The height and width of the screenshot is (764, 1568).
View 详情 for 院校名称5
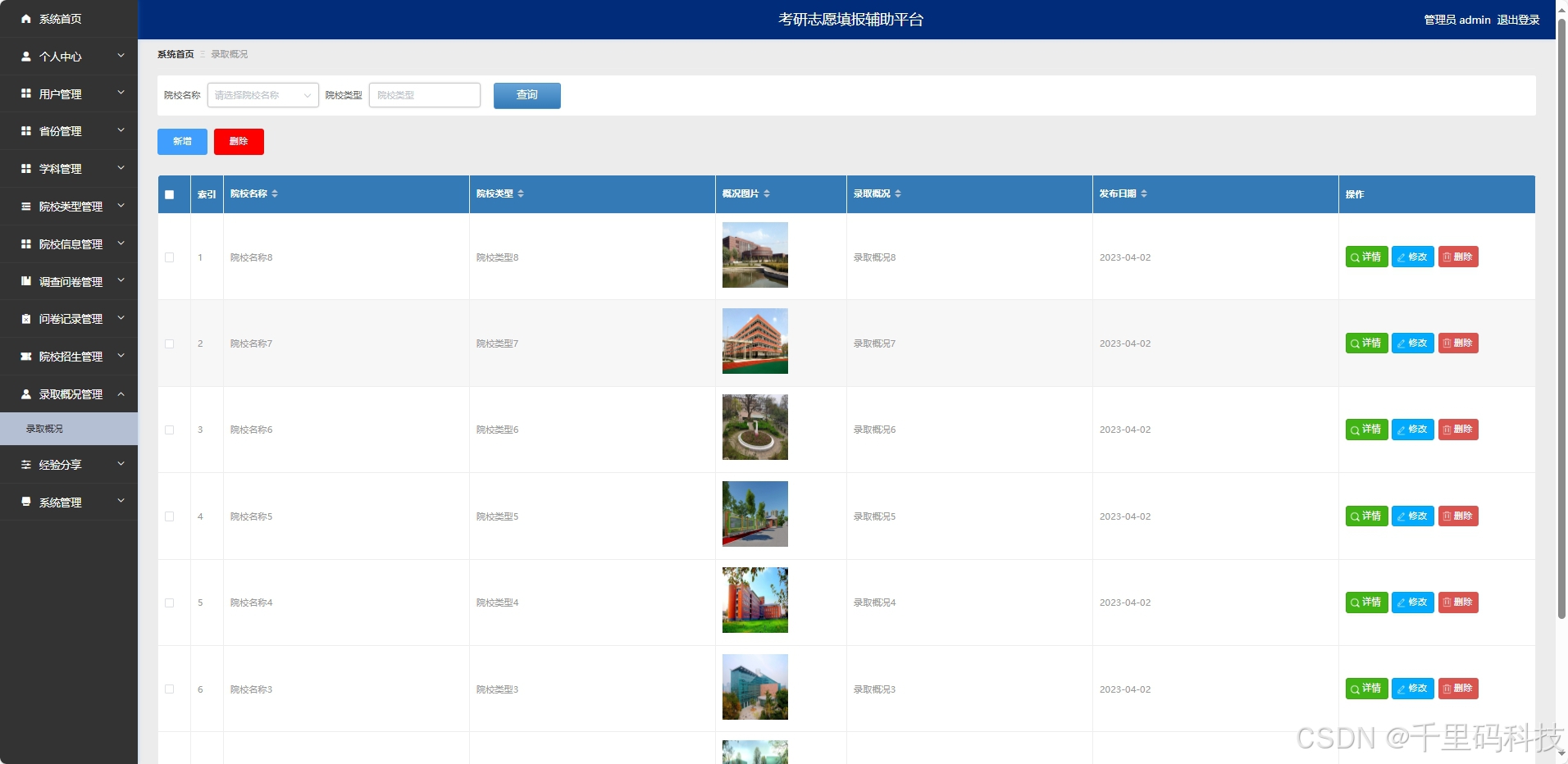pyautogui.click(x=1366, y=516)
